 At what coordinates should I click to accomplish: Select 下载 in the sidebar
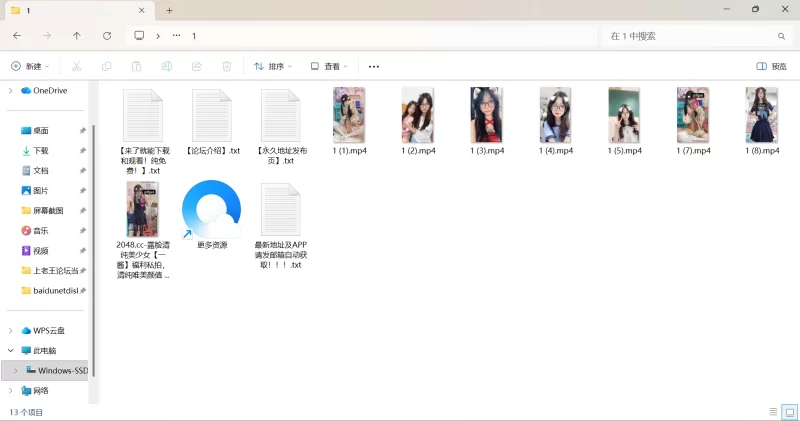[40, 150]
